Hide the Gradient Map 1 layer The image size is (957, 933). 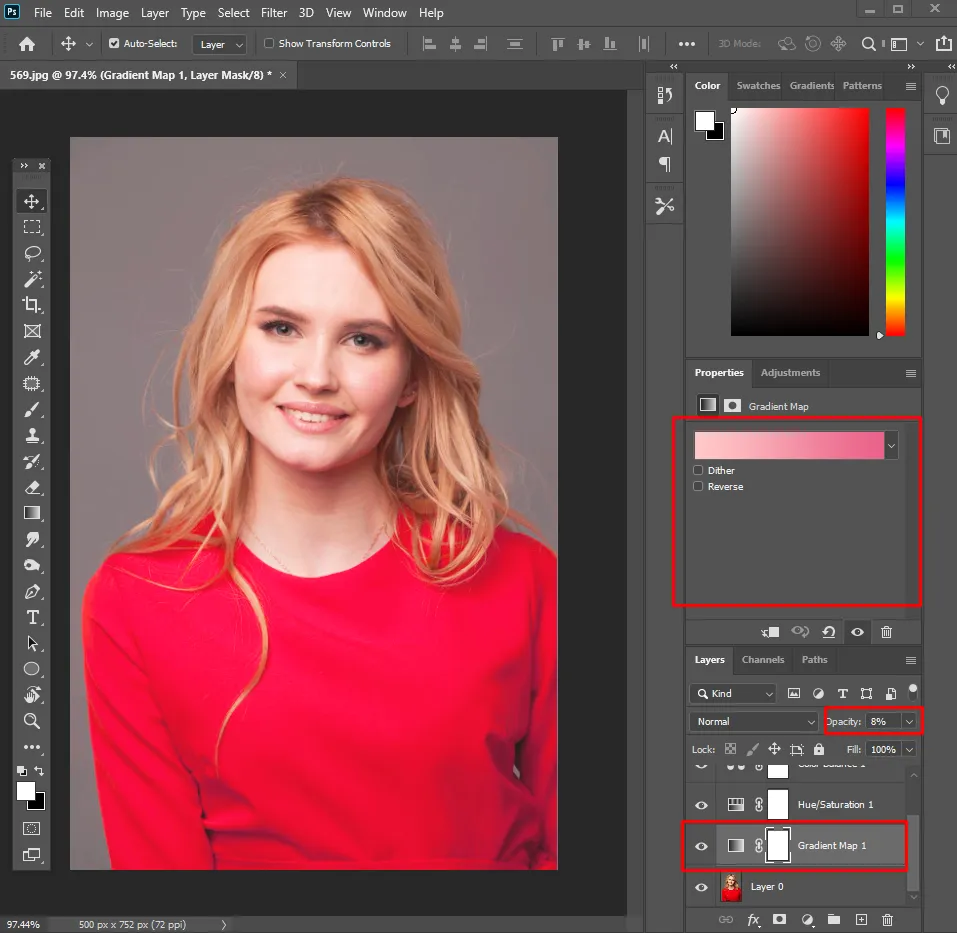(x=701, y=846)
